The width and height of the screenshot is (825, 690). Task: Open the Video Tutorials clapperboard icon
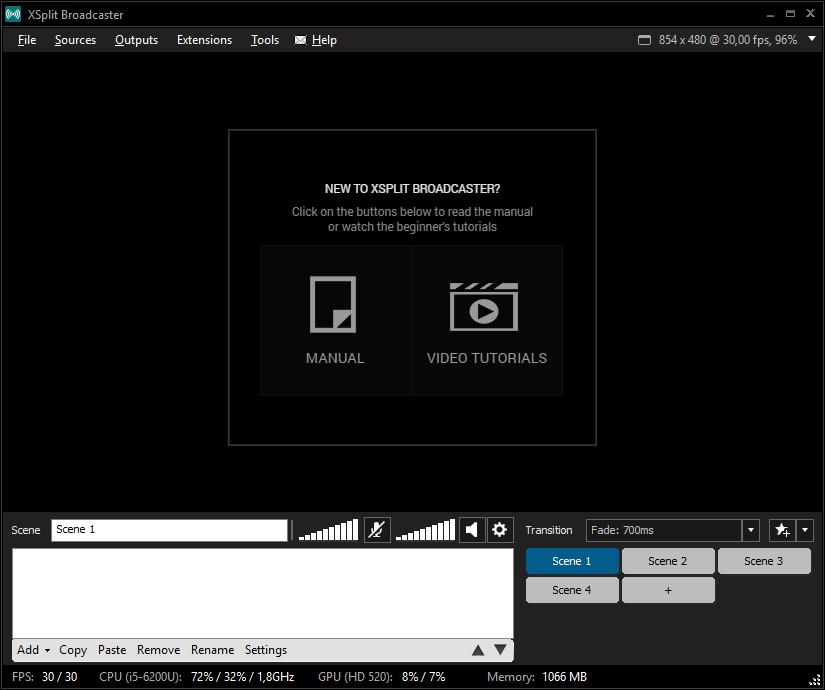pos(484,307)
